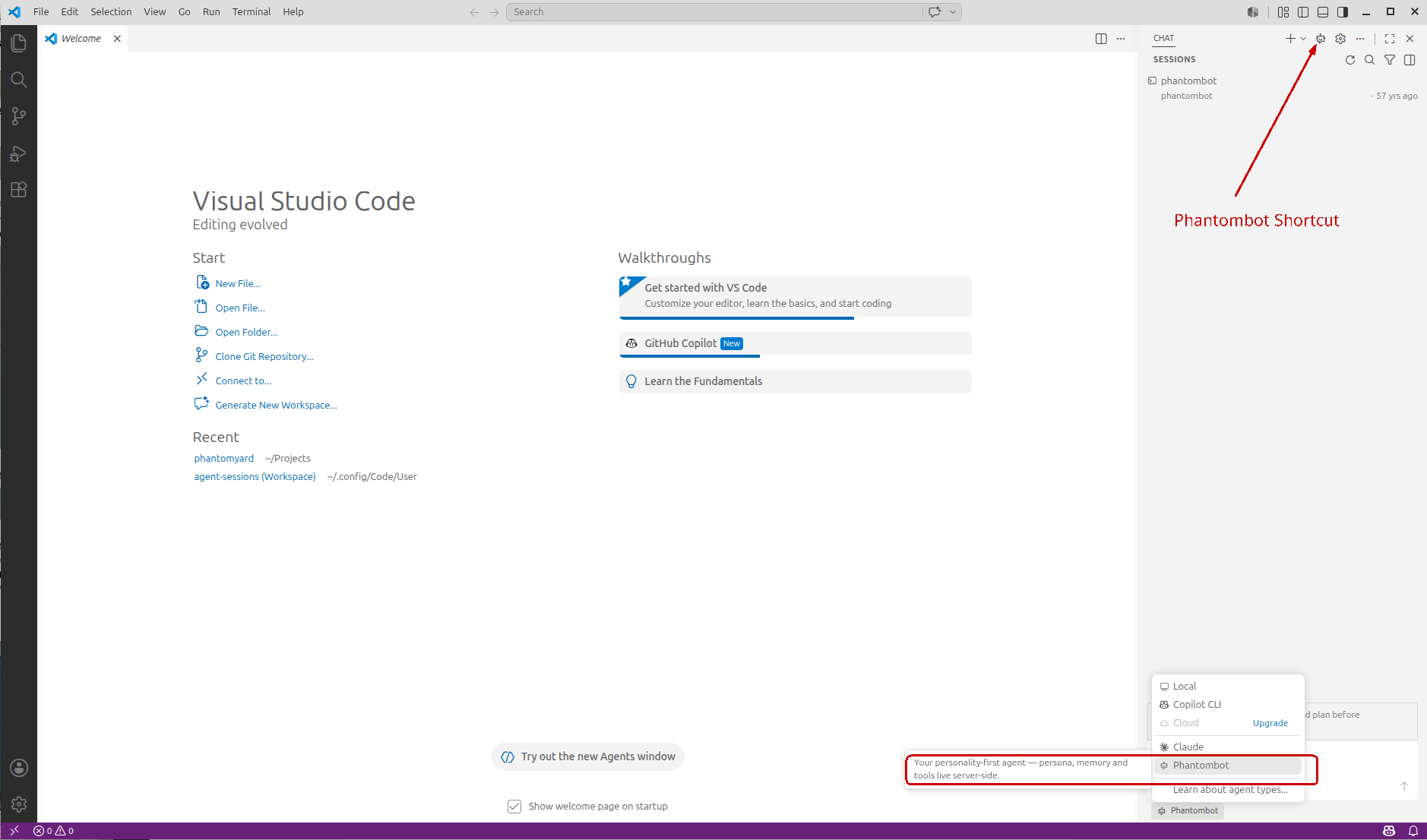Filter the chat sessions
The width and height of the screenshot is (1427, 840).
[x=1390, y=60]
